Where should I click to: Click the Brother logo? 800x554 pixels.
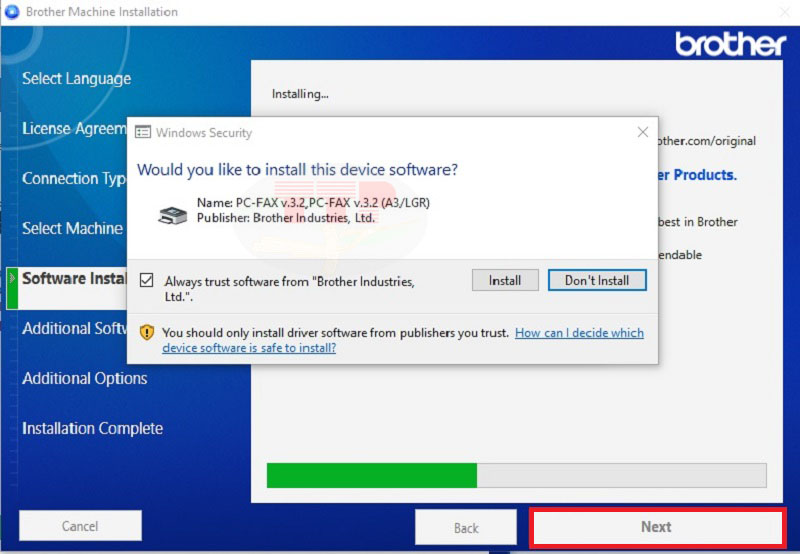(731, 45)
